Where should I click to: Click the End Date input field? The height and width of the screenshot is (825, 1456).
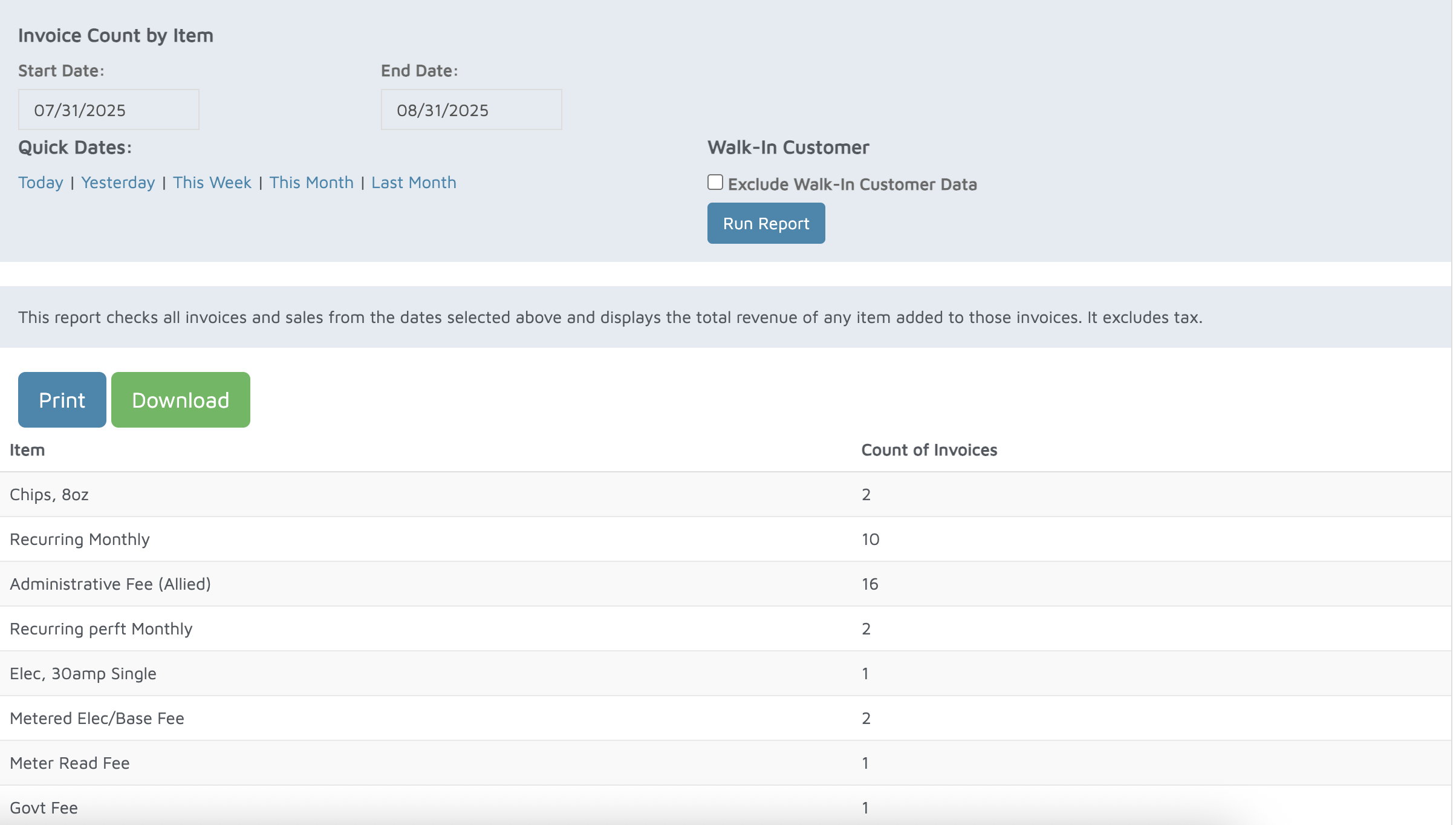click(x=471, y=109)
